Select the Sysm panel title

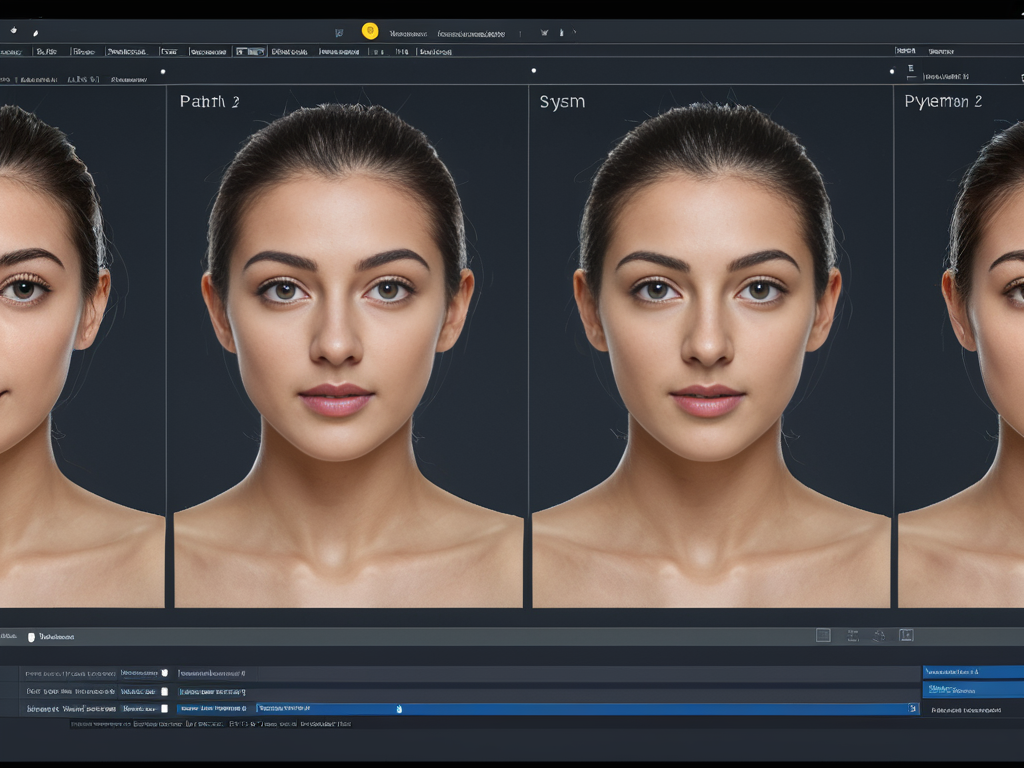tap(562, 102)
